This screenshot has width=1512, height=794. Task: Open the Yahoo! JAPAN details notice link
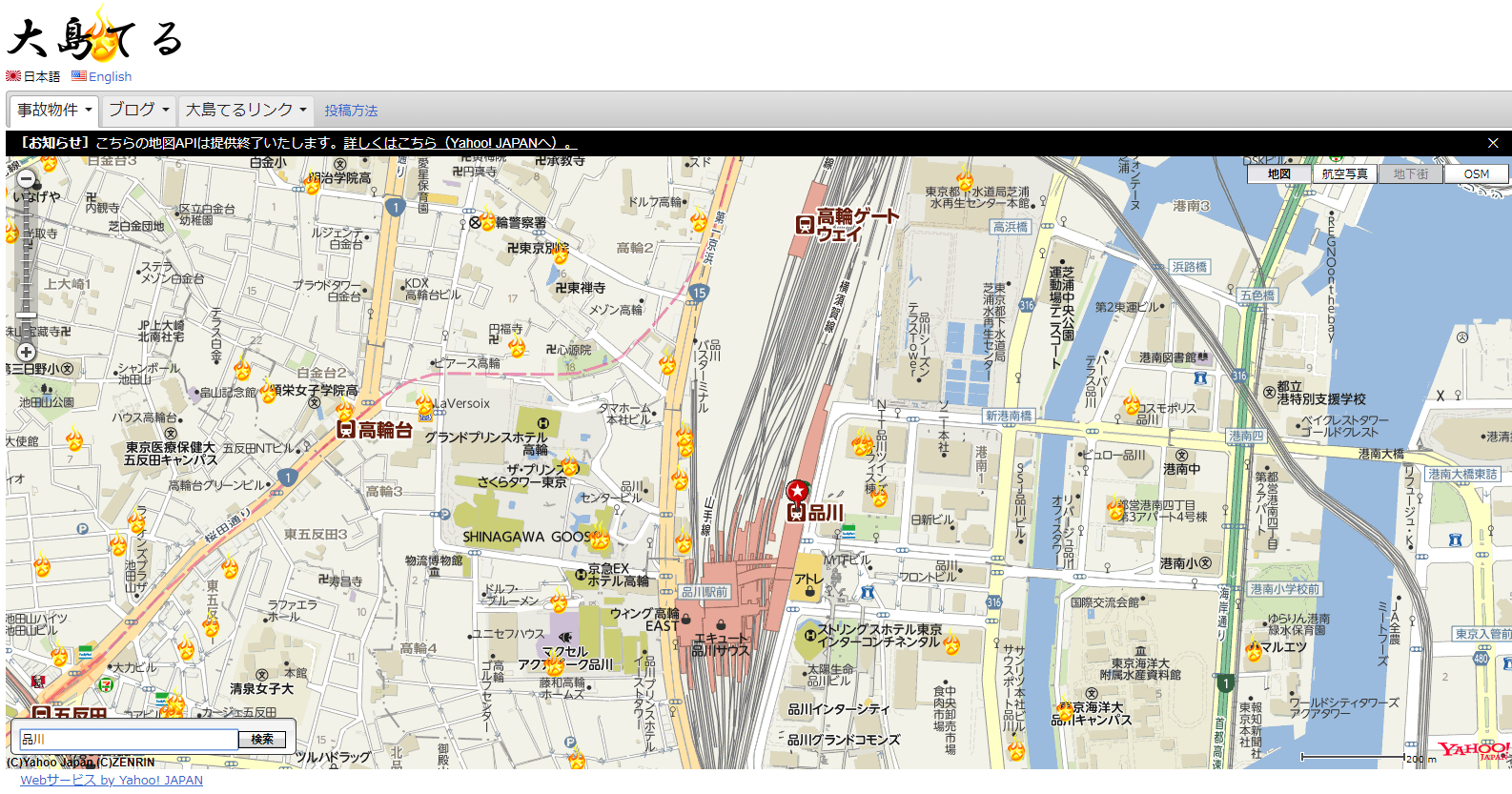[460, 143]
